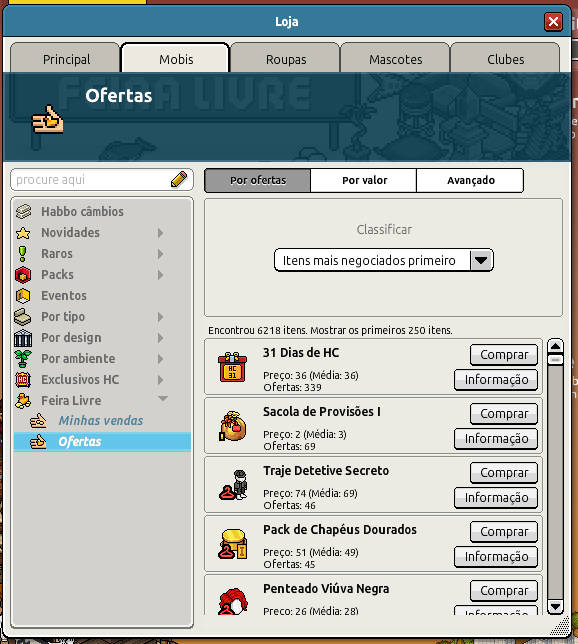Click Comprar for Sacola de Provisões I
The width and height of the screenshot is (578, 644).
tap(504, 414)
